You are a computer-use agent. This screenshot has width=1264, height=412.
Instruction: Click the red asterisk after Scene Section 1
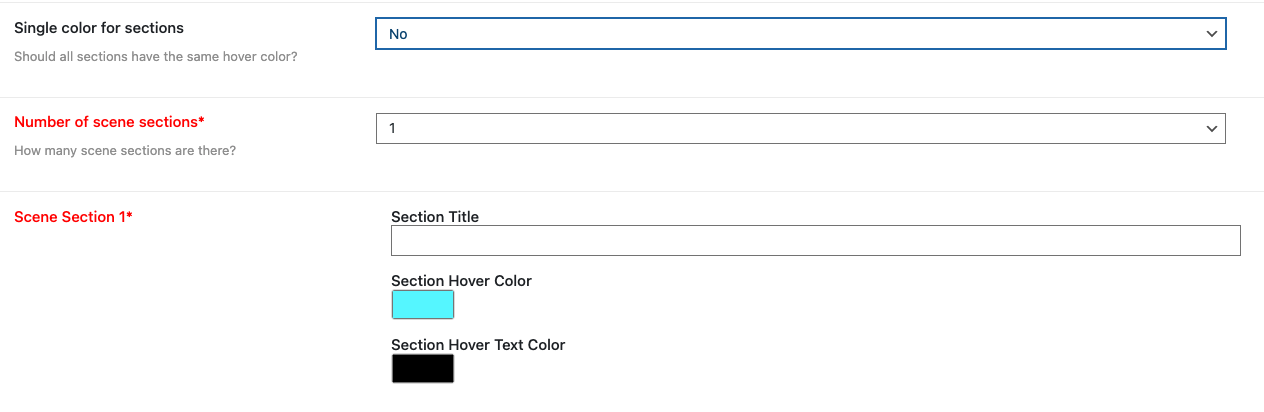point(130,216)
